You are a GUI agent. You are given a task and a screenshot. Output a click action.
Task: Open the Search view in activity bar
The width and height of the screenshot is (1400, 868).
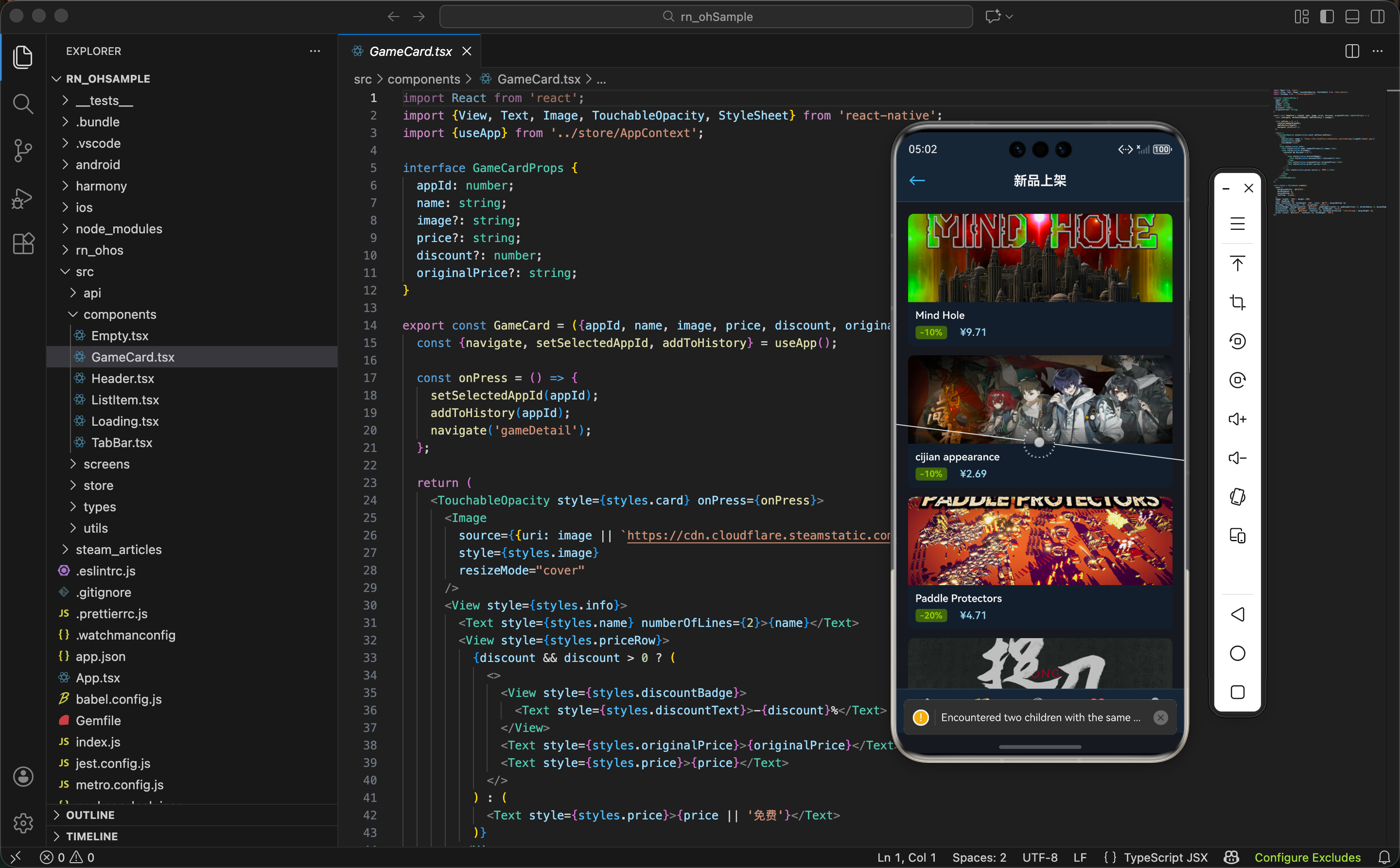point(23,104)
